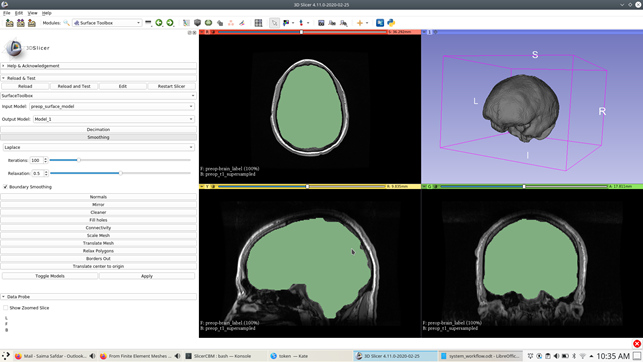
Task: Click the red error log icon
Action: [637, 344]
